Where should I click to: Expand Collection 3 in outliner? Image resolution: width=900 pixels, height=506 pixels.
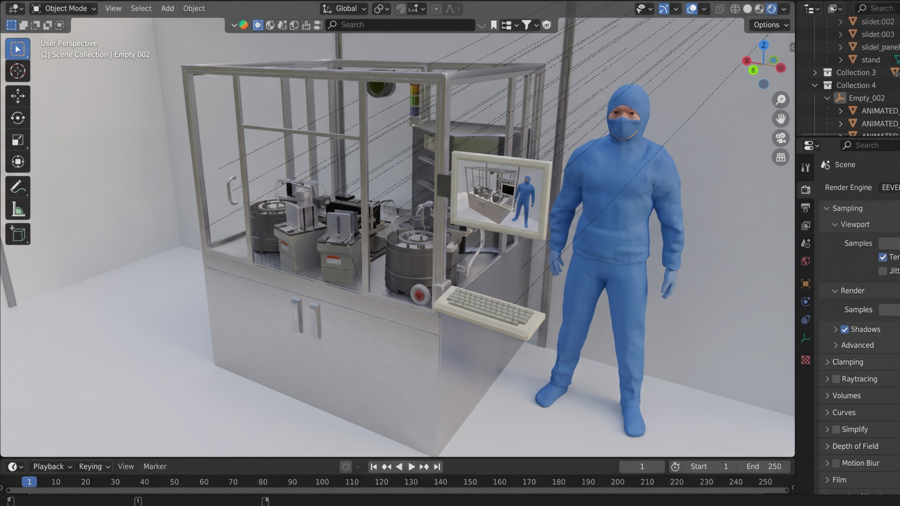[814, 72]
